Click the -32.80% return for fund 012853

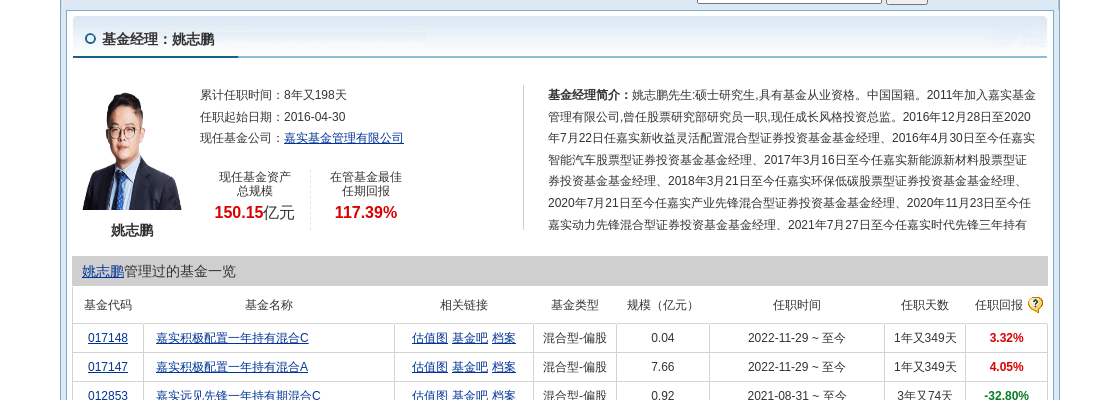coord(1006,395)
